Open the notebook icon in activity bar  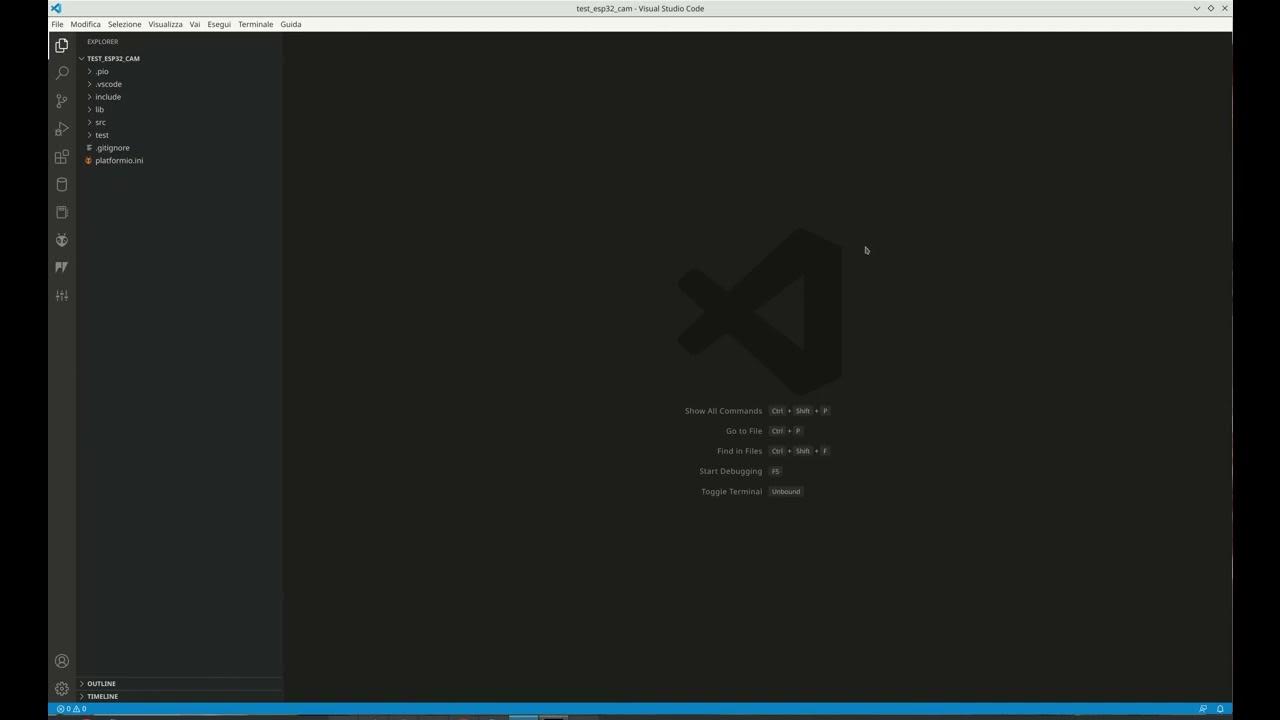[x=61, y=212]
